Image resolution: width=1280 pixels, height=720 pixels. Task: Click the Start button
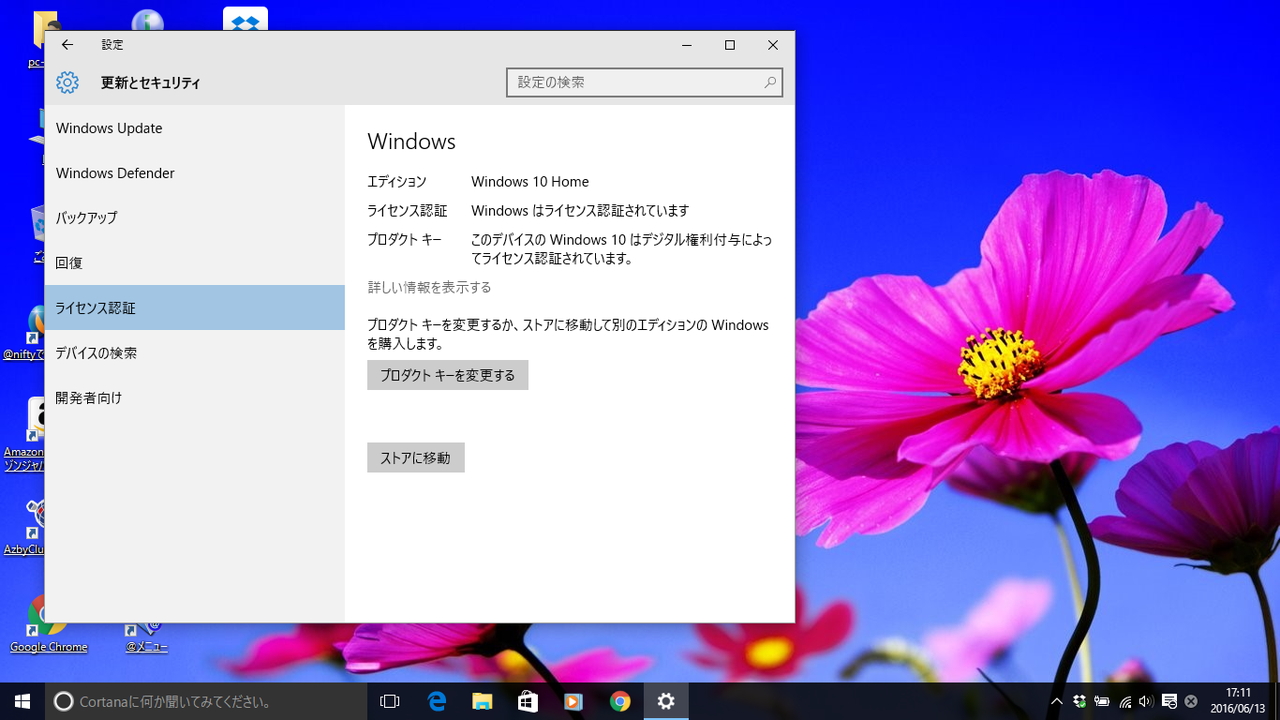pos(21,701)
